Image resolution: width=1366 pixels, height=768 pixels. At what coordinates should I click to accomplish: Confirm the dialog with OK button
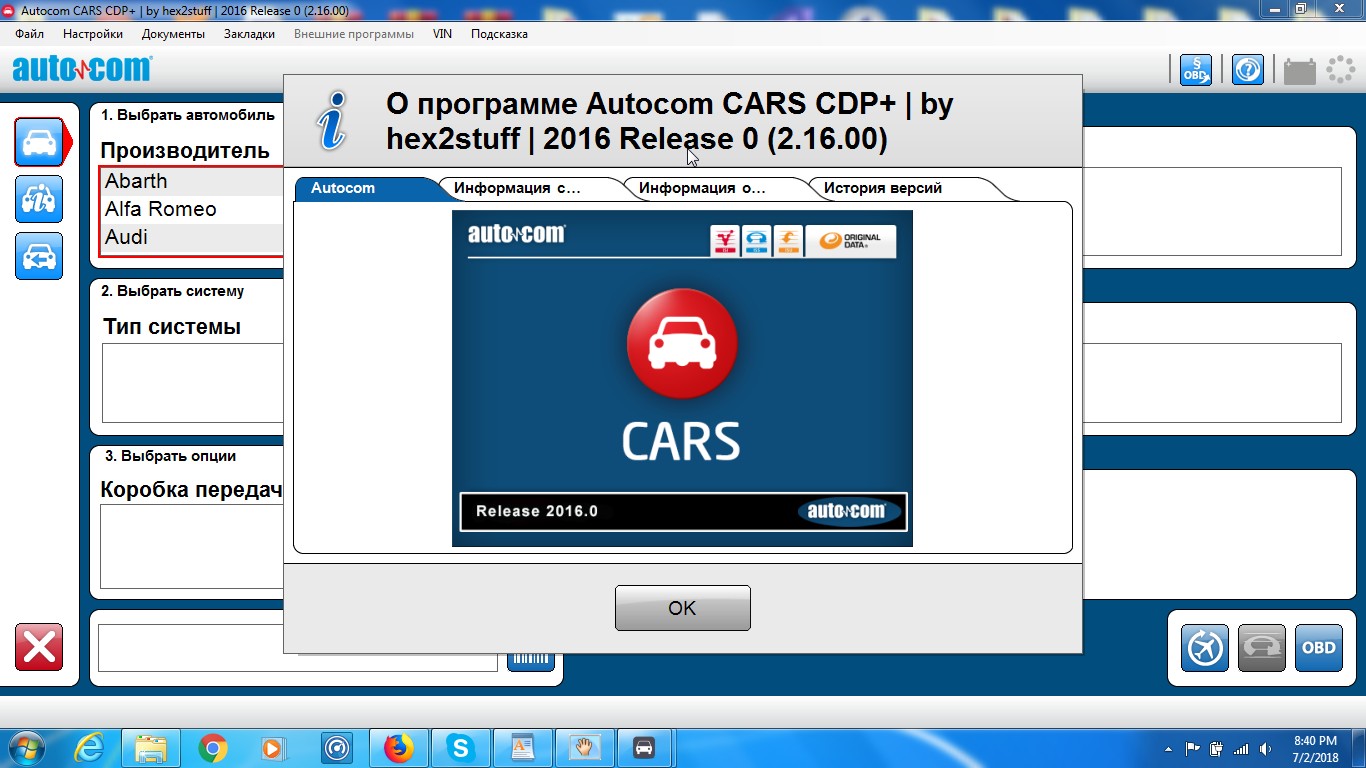coord(682,608)
